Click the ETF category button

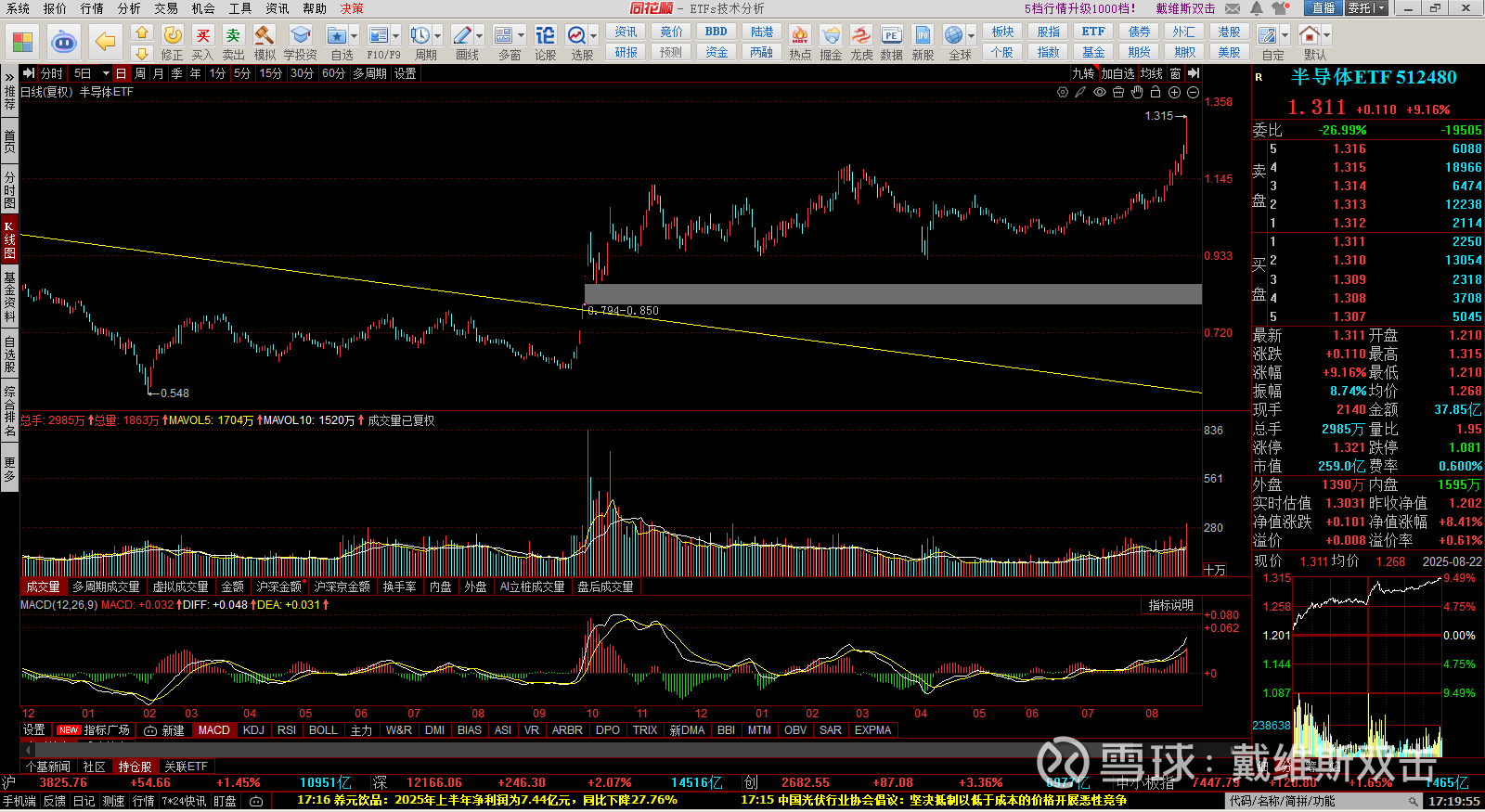pyautogui.click(x=1093, y=32)
